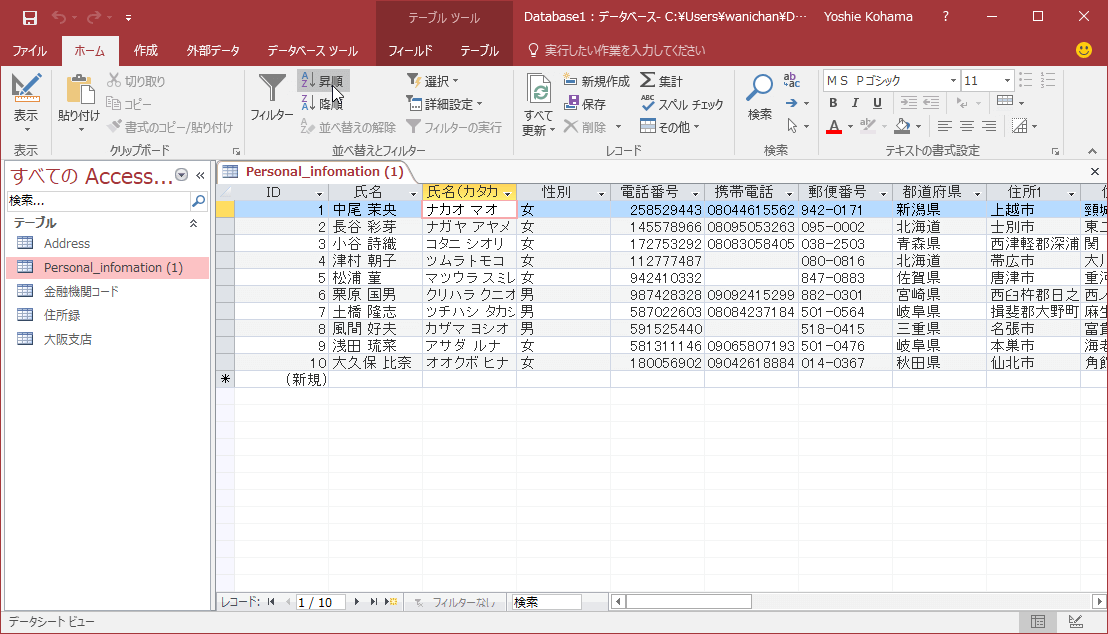The image size is (1108, 634).
Task: Click Save record (保存) icon
Action: pyautogui.click(x=585, y=104)
